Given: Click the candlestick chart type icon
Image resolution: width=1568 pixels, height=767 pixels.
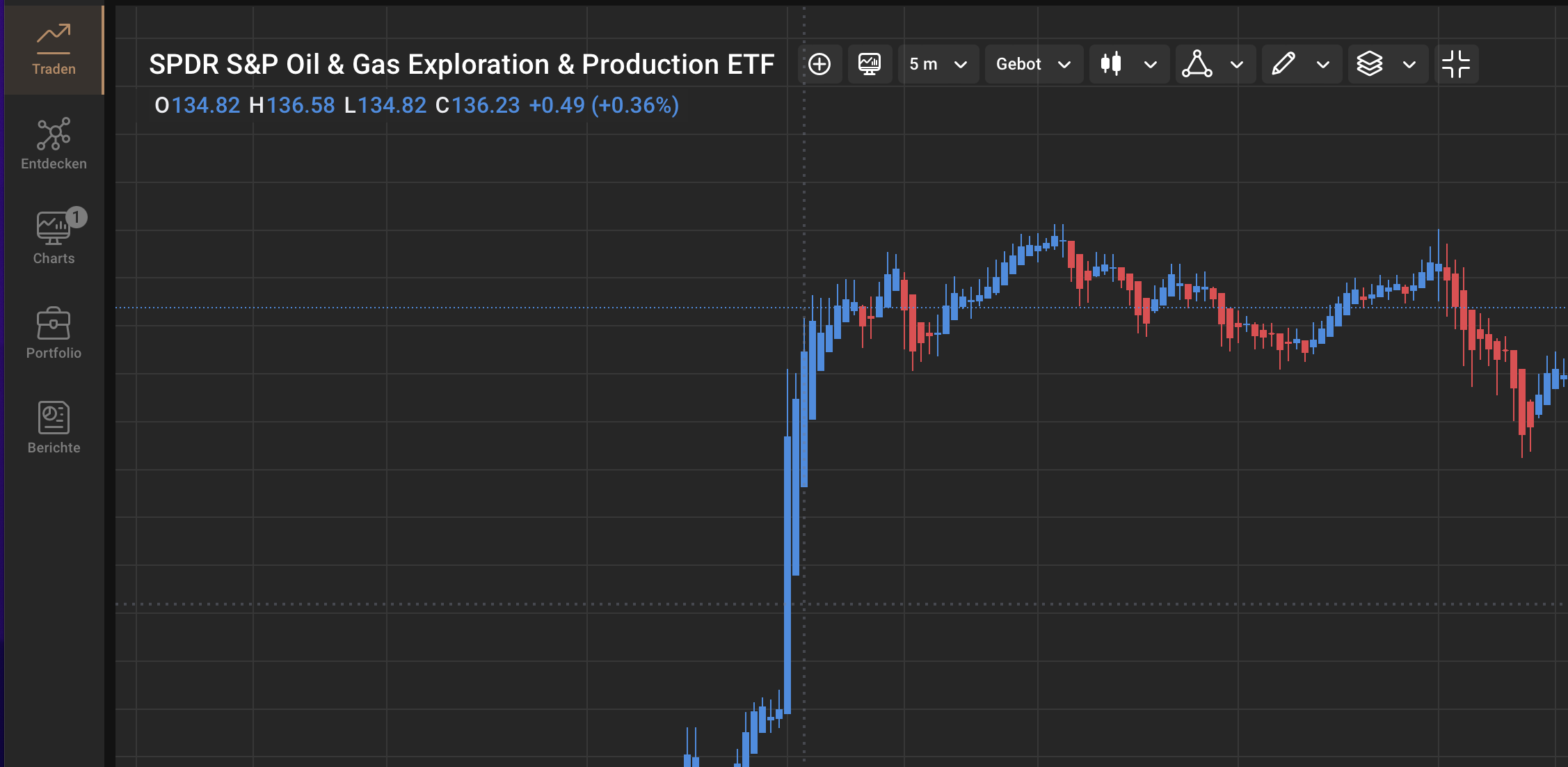Looking at the screenshot, I should pyautogui.click(x=1111, y=64).
